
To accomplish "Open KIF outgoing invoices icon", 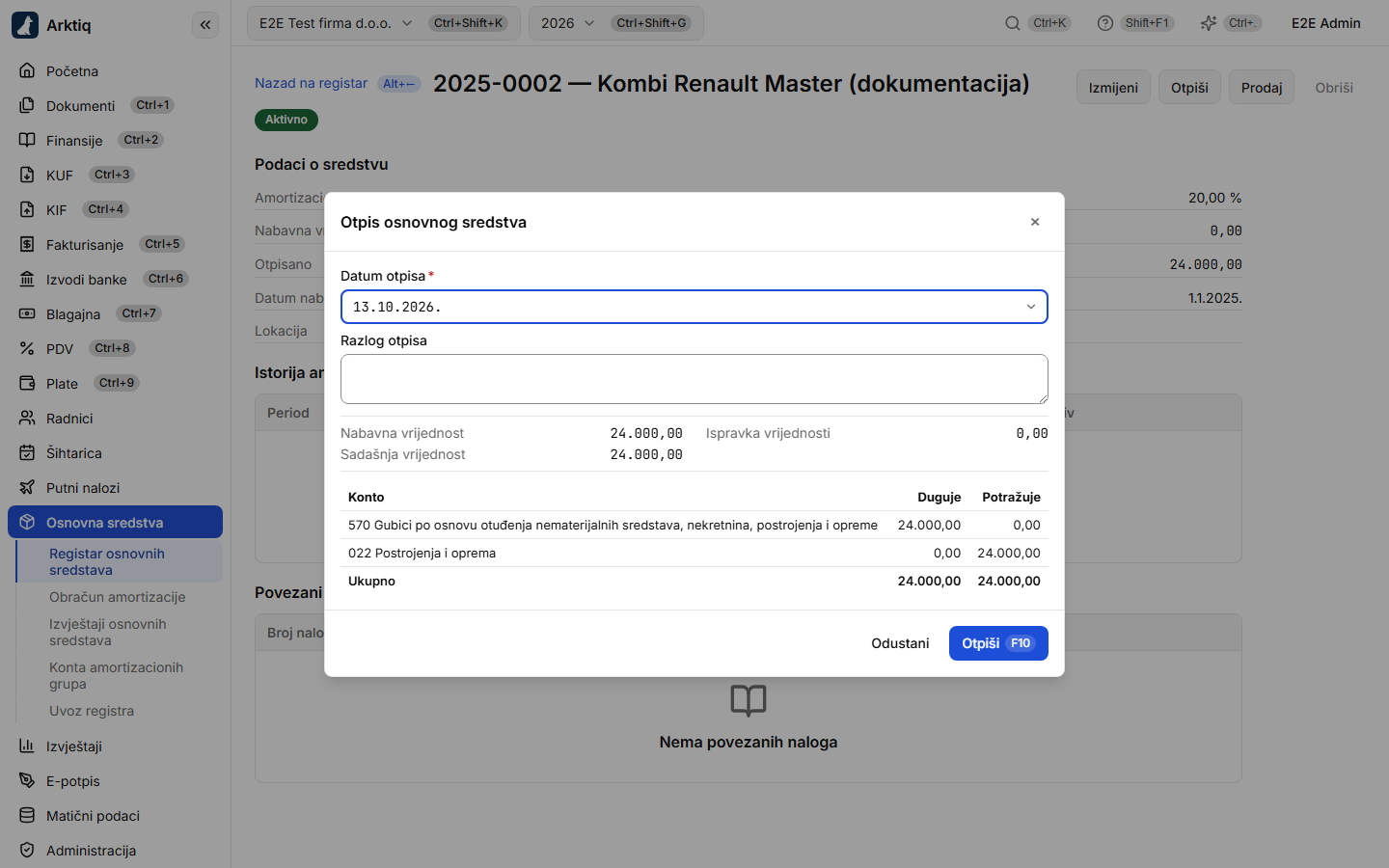I will click(27, 209).
